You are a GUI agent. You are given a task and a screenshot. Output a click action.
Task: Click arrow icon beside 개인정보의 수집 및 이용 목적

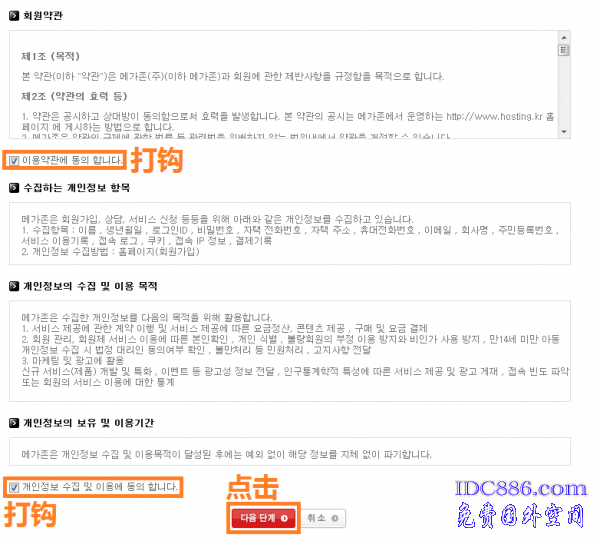click(x=14, y=286)
